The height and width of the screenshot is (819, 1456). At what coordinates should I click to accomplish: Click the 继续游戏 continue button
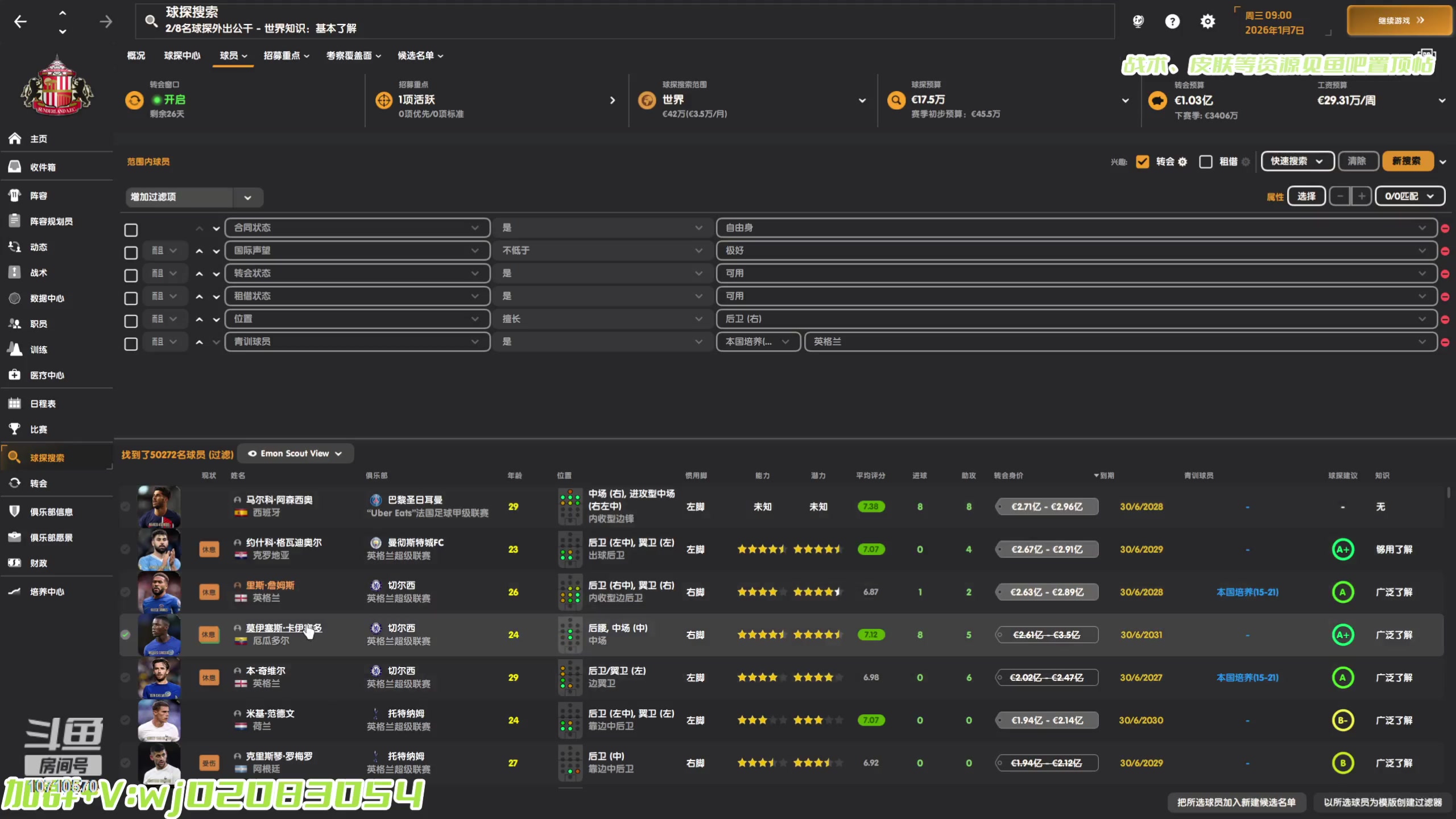(1400, 20)
